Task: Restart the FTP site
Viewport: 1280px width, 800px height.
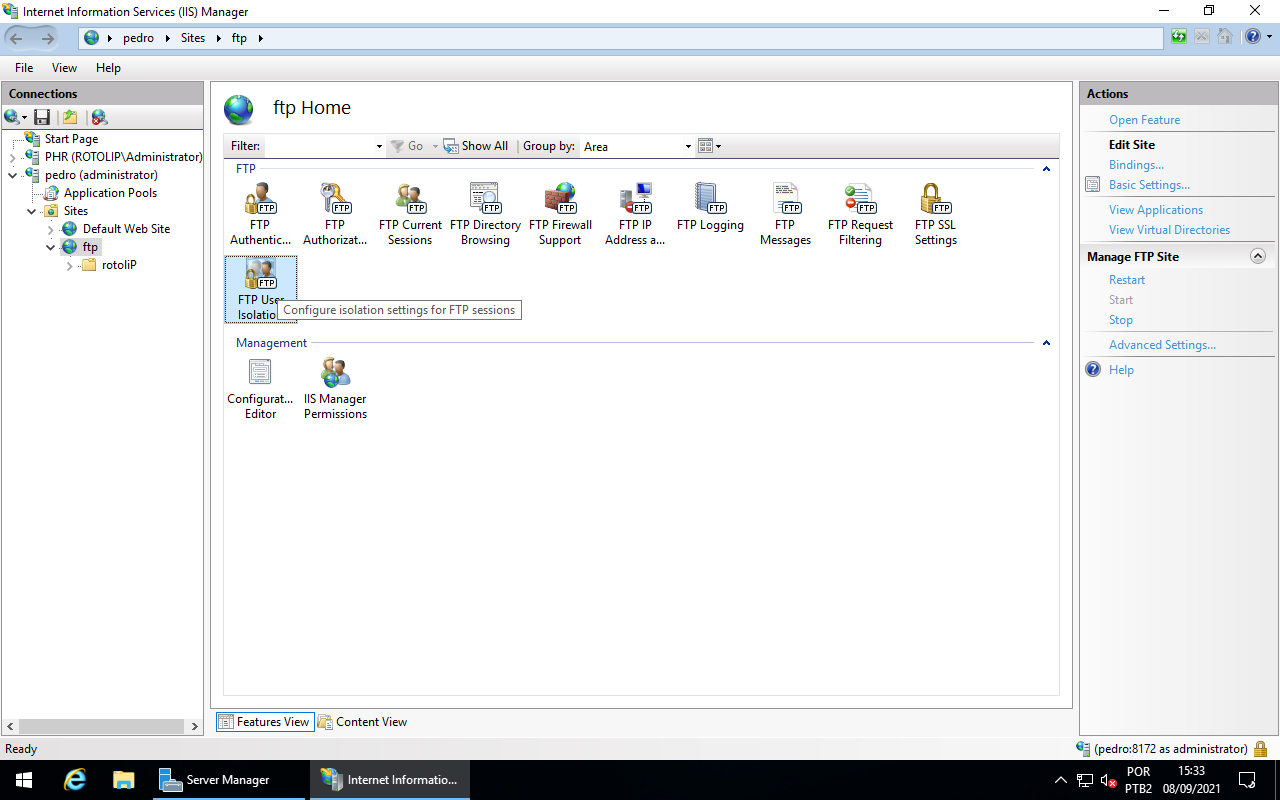Action: tap(1126, 279)
